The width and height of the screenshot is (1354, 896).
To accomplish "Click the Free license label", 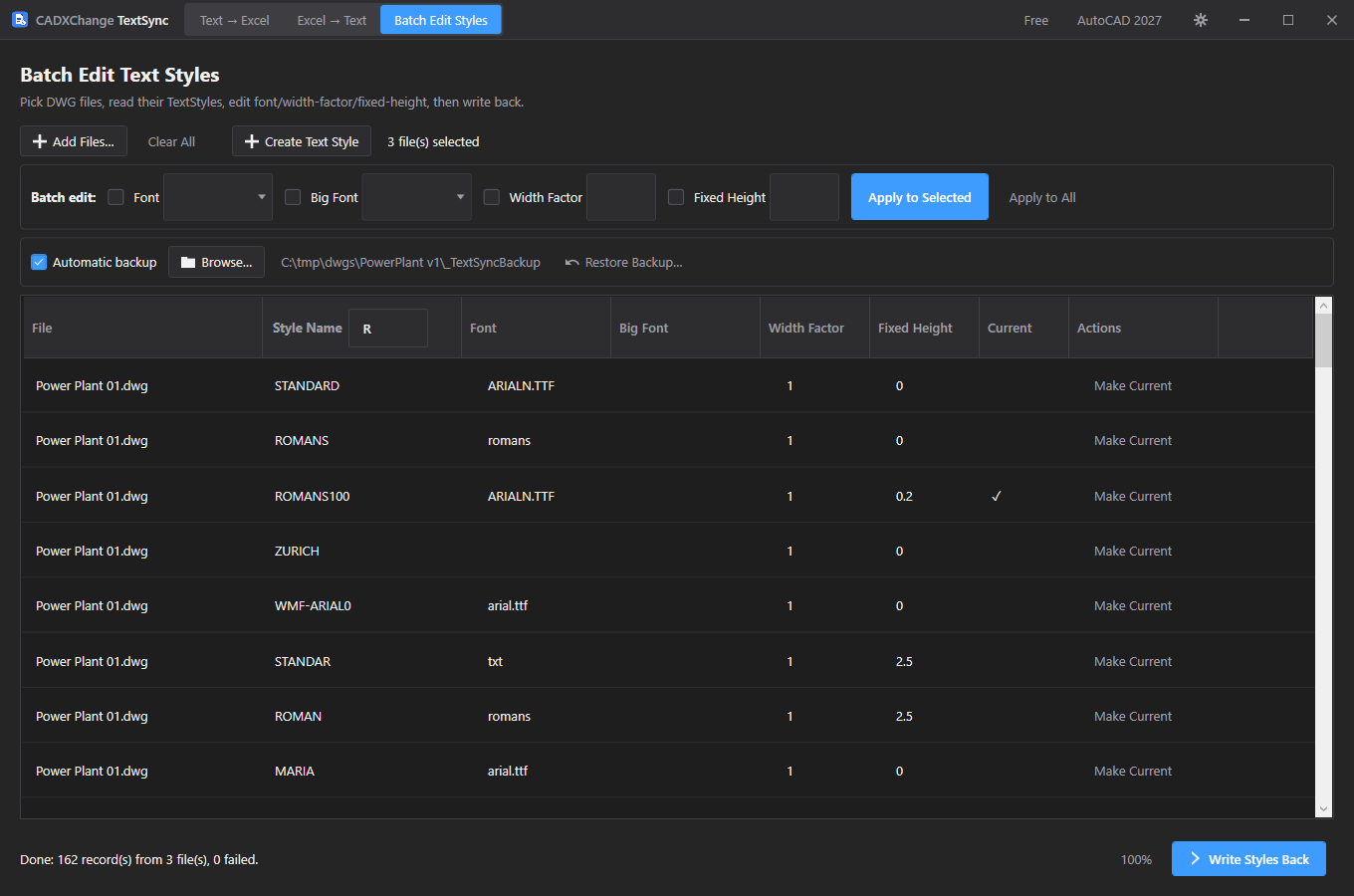I will tap(1036, 20).
